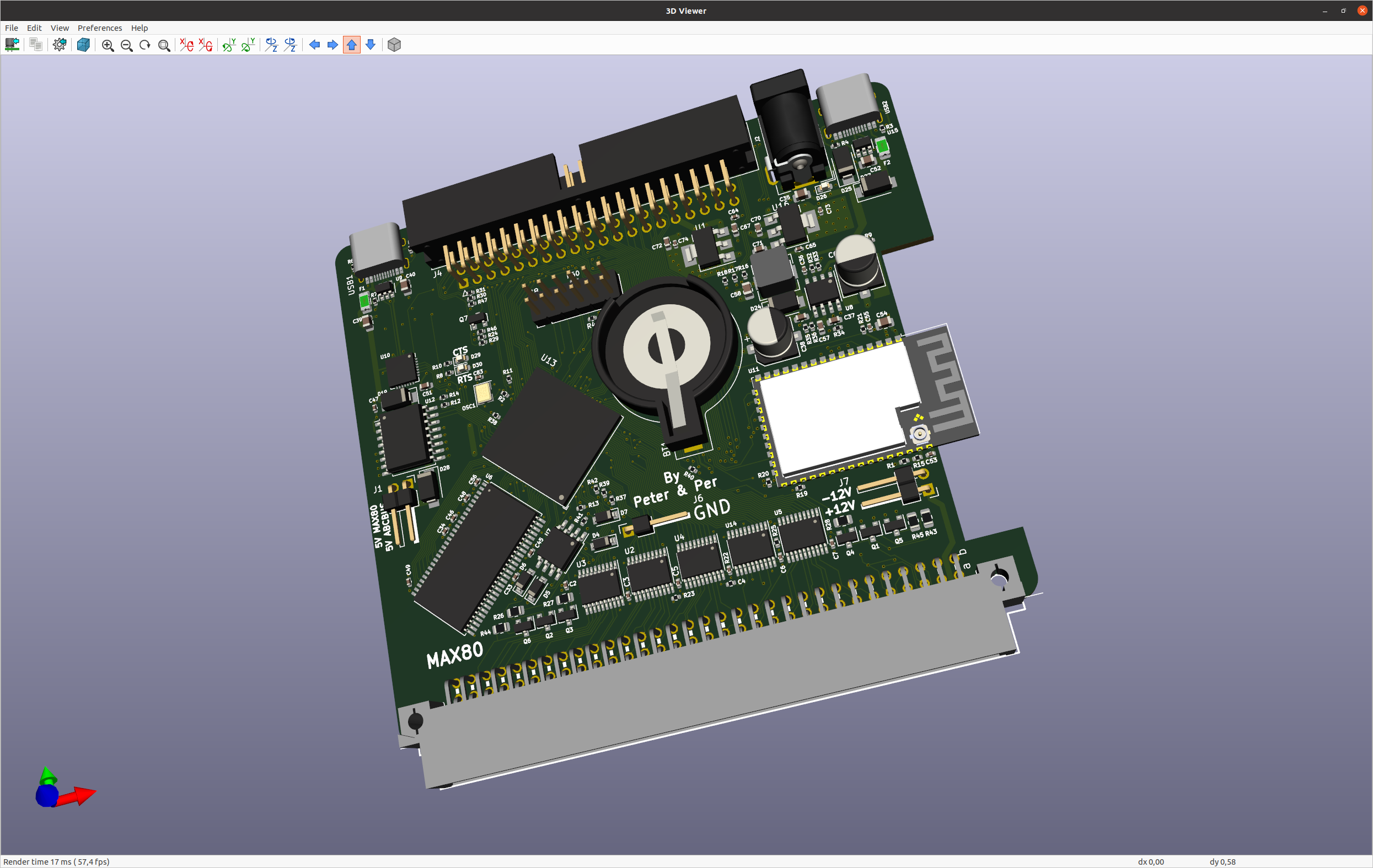Screen dimensions: 1373x868
Task: Click zoom to fit board icon
Action: 164,45
